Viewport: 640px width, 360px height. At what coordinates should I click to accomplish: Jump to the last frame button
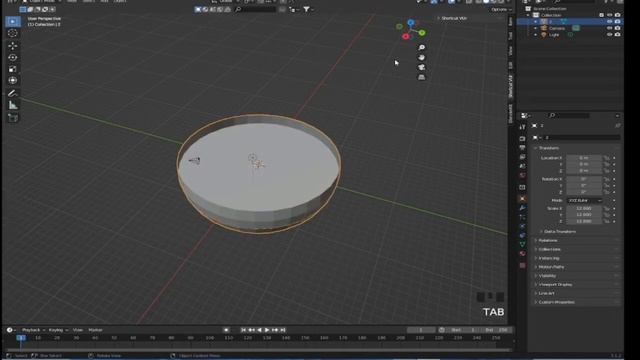tap(282, 330)
